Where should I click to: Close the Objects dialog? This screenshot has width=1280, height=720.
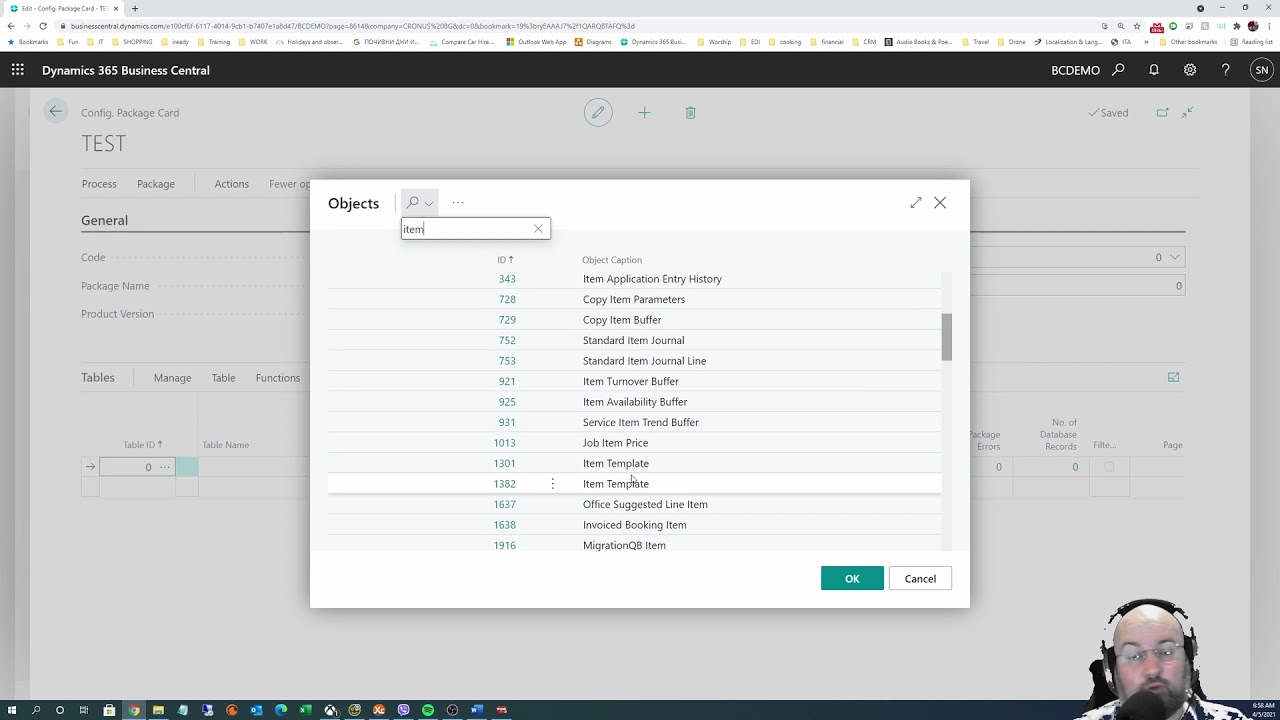(x=940, y=203)
